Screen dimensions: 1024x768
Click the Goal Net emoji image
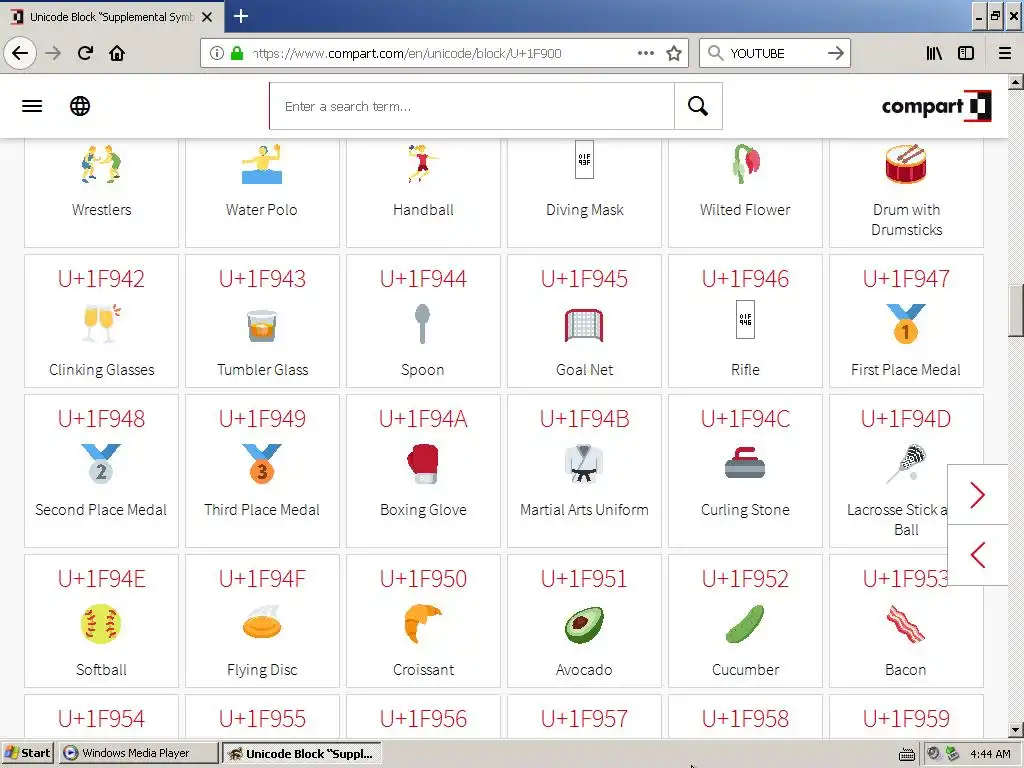coord(584,325)
